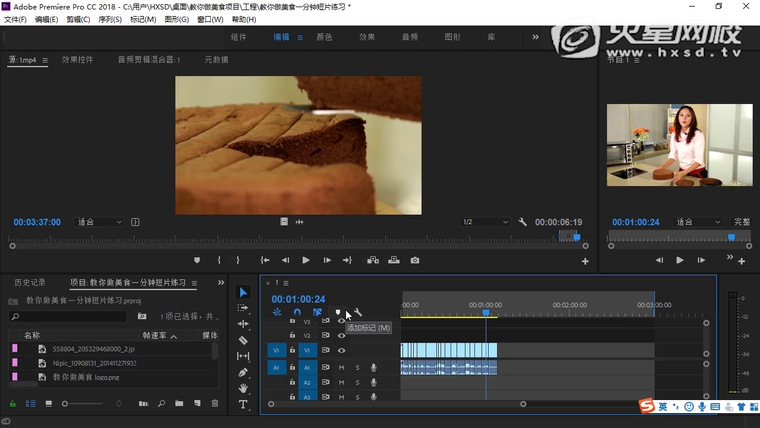Click the Add Marker button in timeline

[x=338, y=313]
